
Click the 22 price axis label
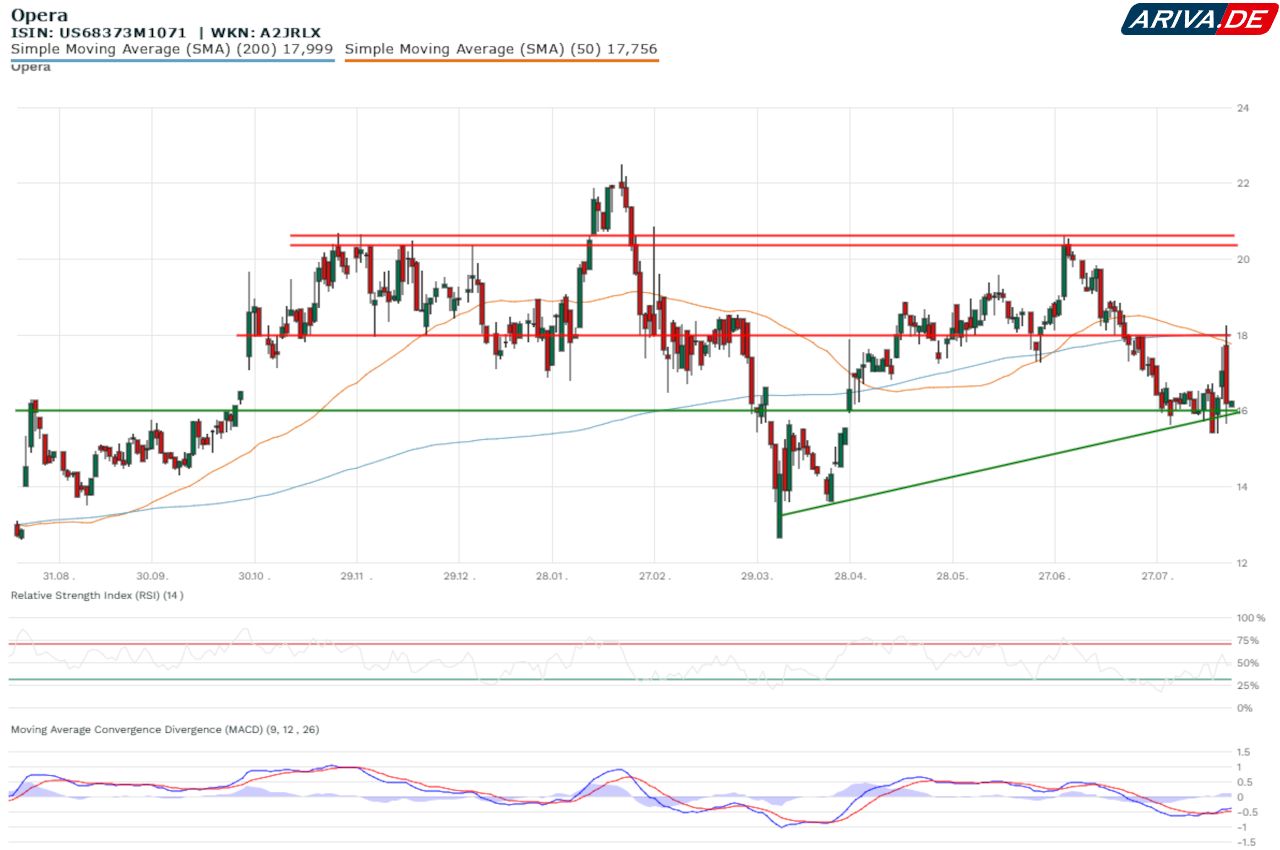point(1241,184)
